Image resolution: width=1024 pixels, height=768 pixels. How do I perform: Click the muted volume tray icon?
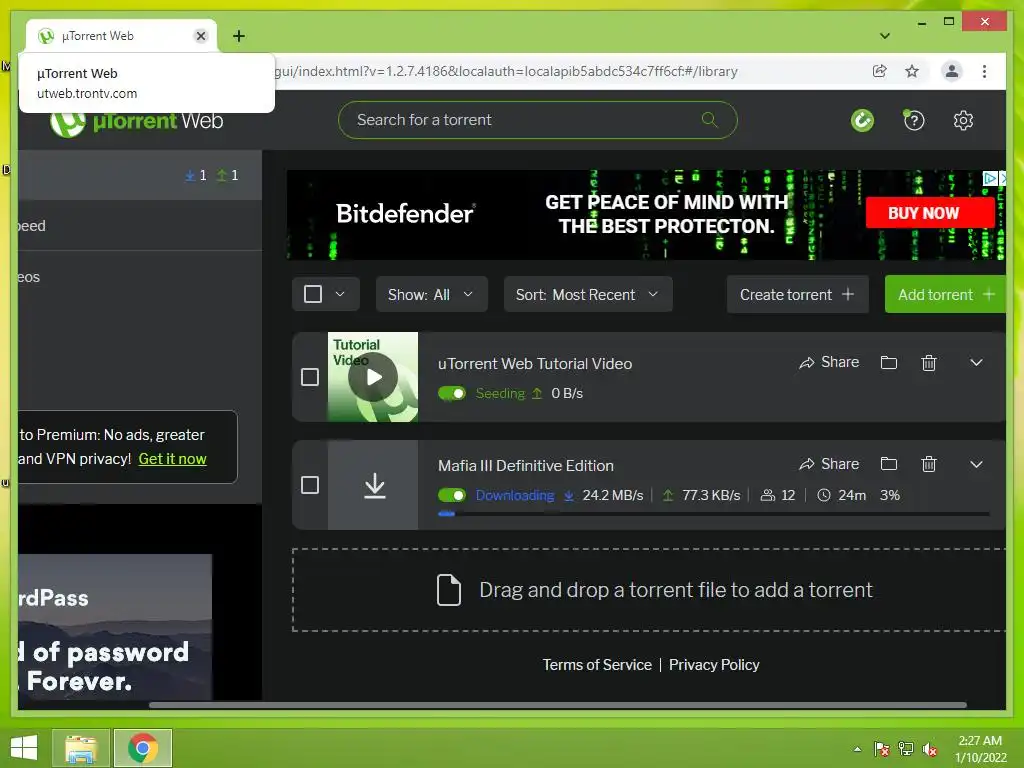930,749
